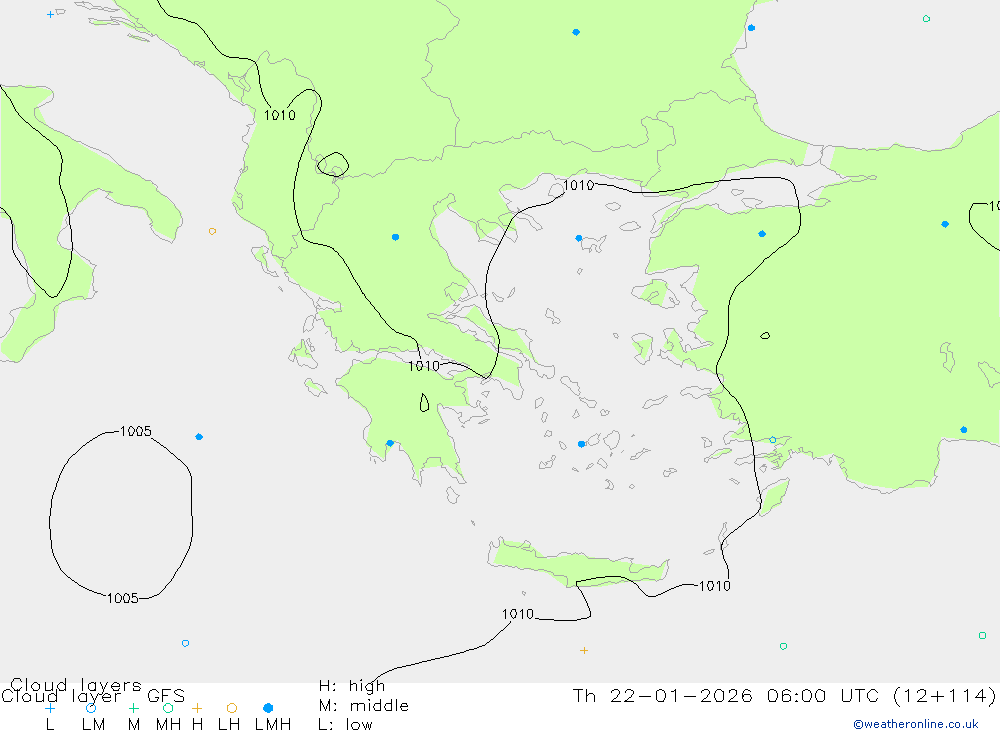Click the orange LH circle off Italy's heel
The width and height of the screenshot is (1000, 733).
(x=212, y=231)
